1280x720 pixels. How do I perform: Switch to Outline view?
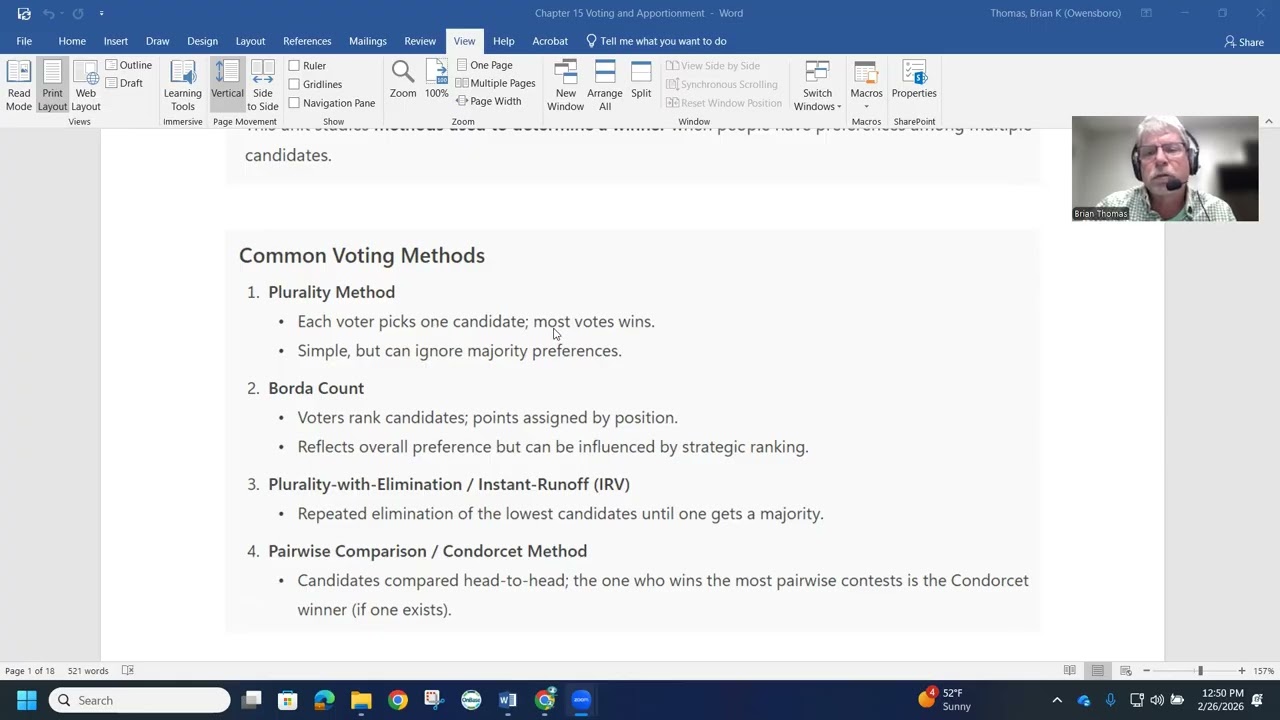click(x=129, y=65)
